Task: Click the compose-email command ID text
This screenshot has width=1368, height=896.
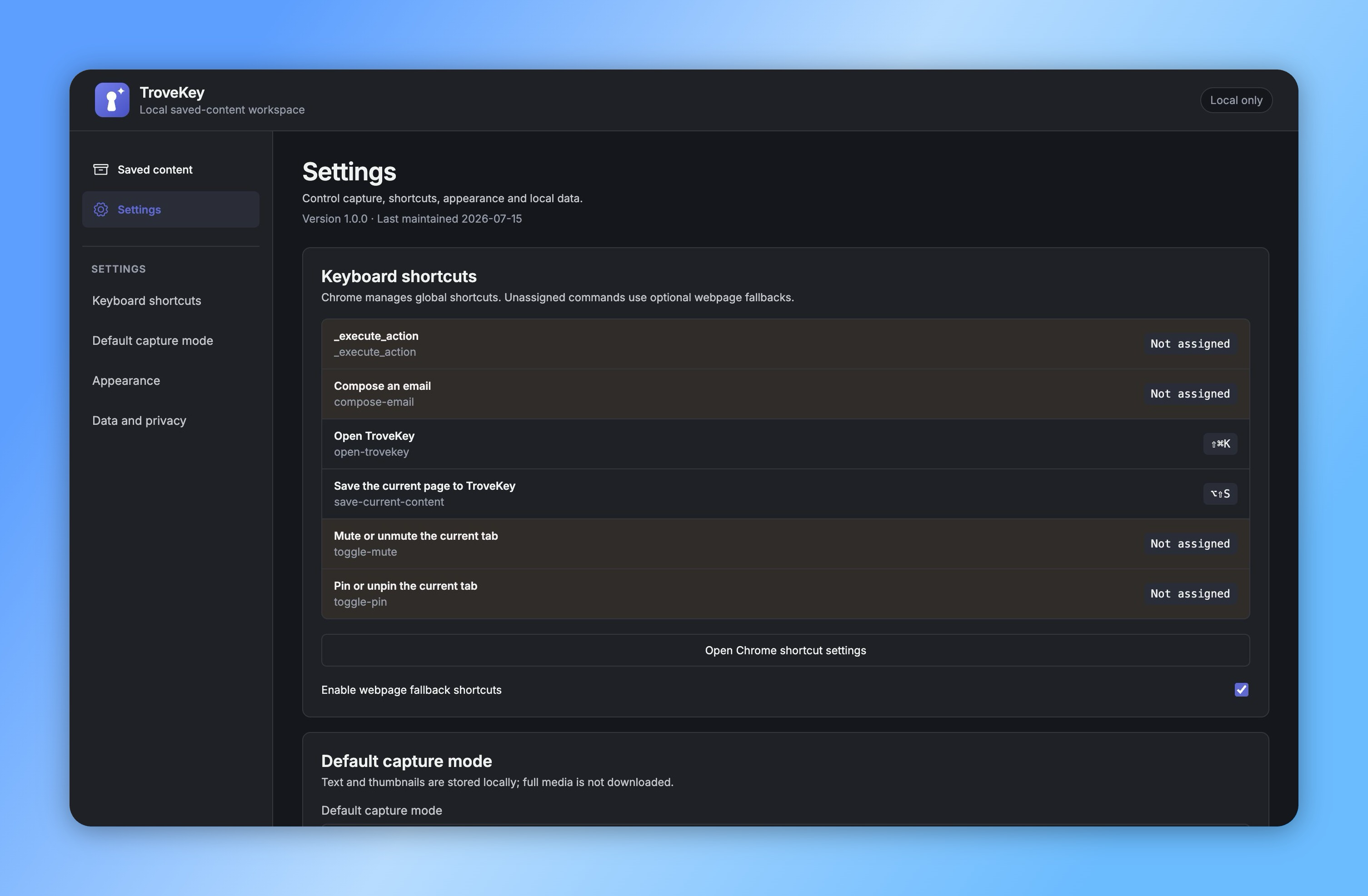Action: 374,402
